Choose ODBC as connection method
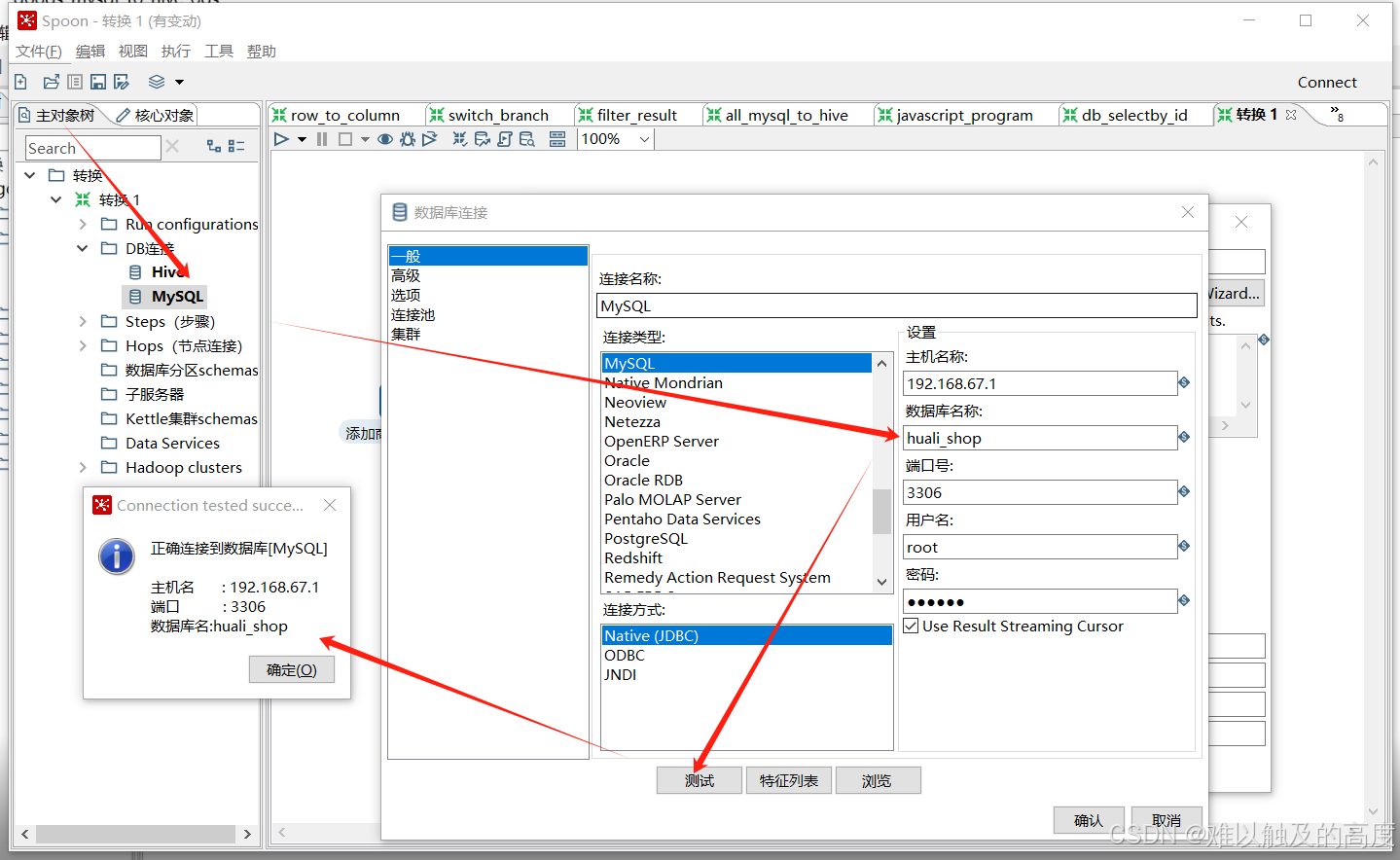 pos(624,656)
